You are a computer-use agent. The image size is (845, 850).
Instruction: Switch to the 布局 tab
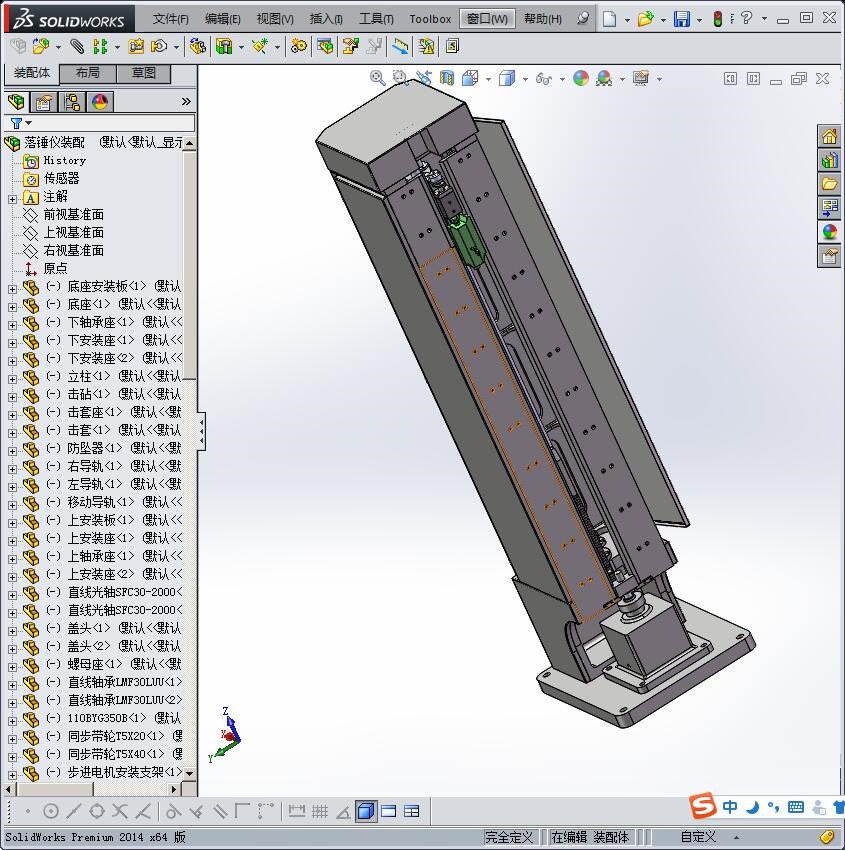[87, 73]
